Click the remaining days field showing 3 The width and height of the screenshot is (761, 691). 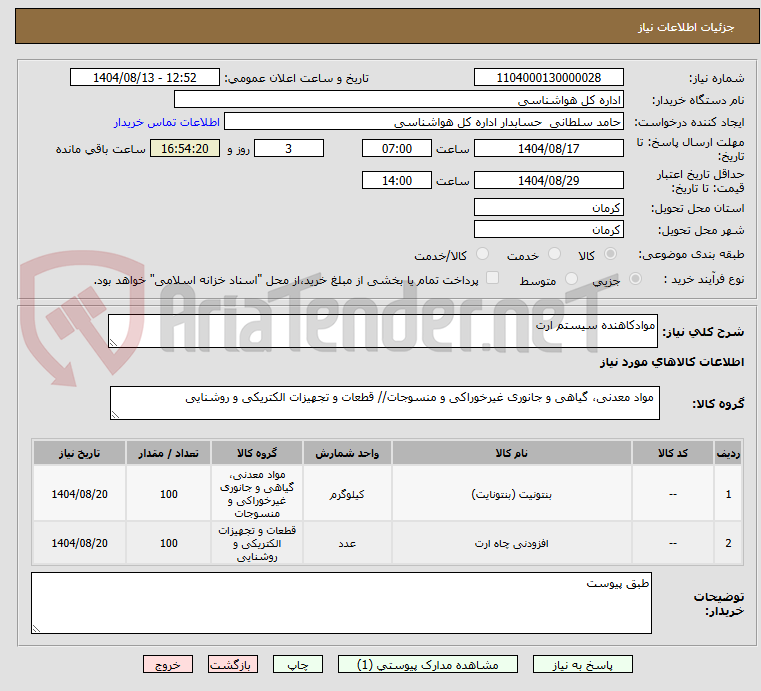tap(289, 148)
